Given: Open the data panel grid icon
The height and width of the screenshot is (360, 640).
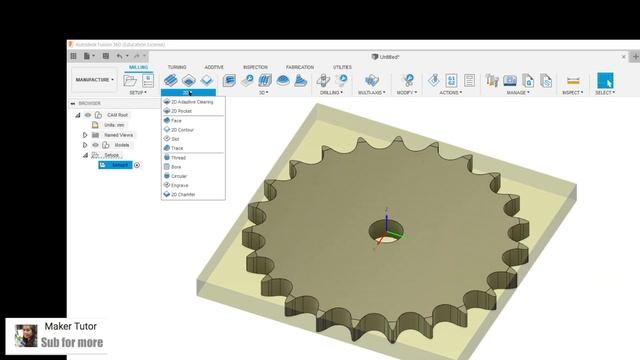Looking at the screenshot, I should point(73,56).
